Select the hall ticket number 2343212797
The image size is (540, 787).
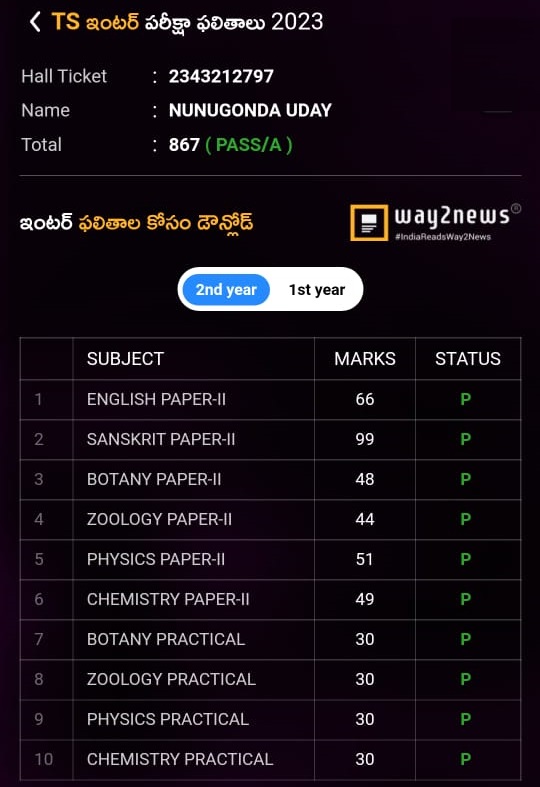coord(221,76)
